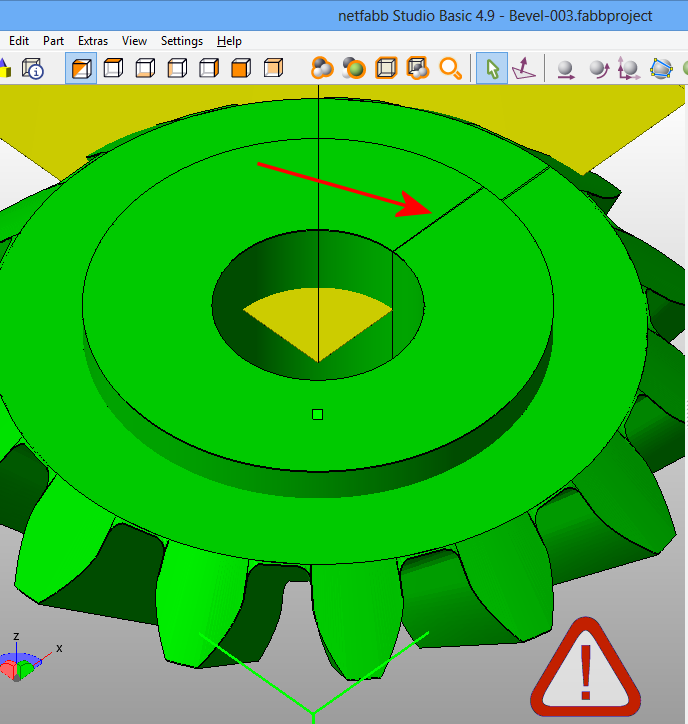Viewport: 688px width, 724px height.
Task: Click the green sphere zoom icon
Action: click(353, 69)
